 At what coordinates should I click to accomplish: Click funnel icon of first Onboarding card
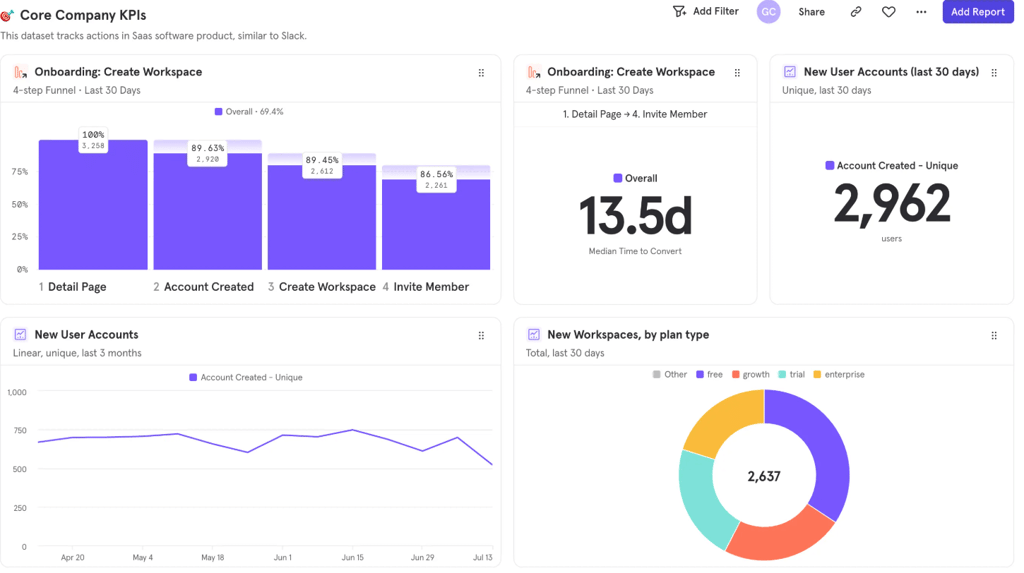20,72
